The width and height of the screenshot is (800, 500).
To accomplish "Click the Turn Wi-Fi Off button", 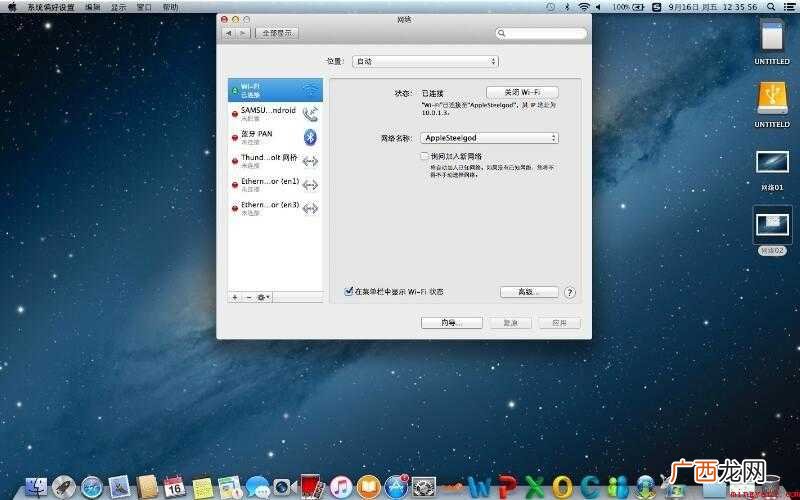I will (x=522, y=92).
